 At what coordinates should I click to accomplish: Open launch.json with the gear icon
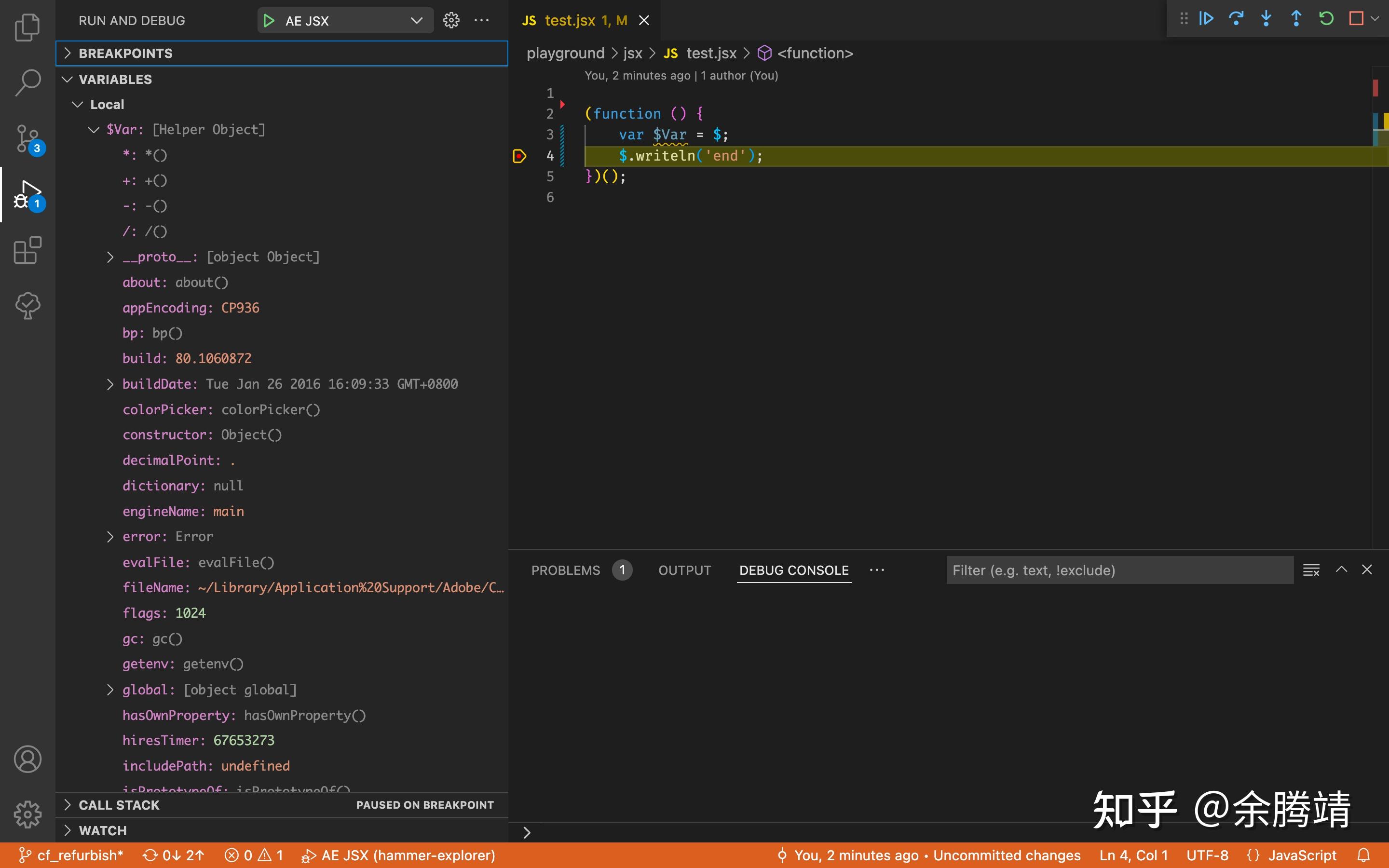pos(451,21)
